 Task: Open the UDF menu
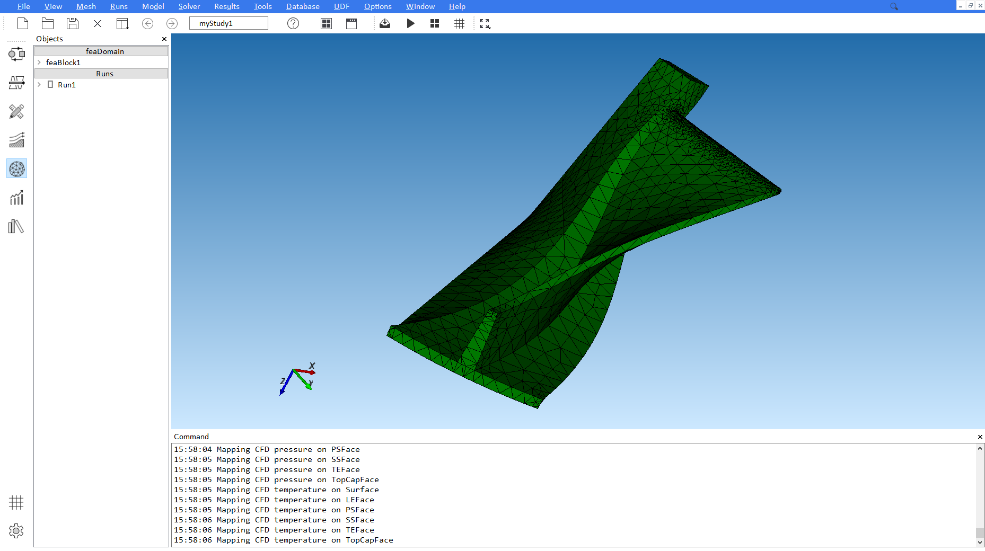(x=342, y=6)
